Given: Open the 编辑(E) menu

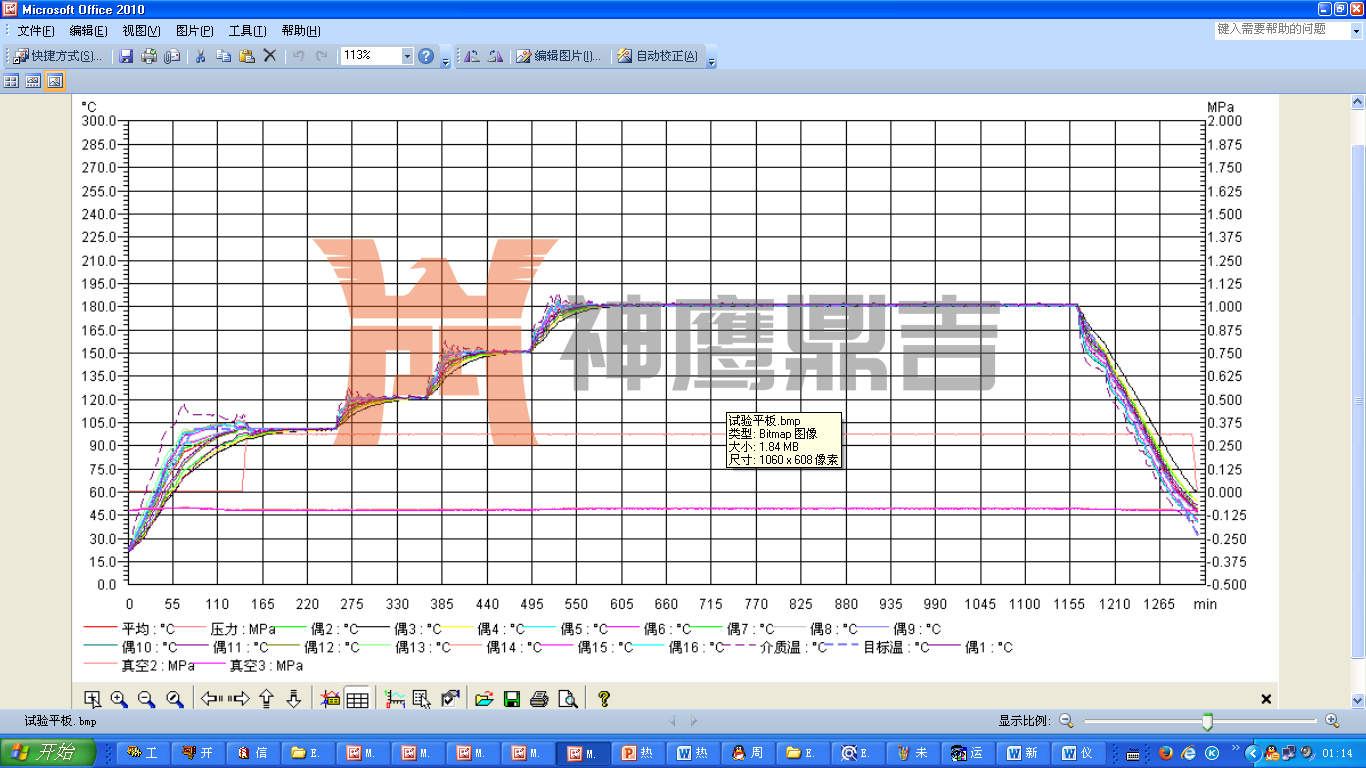Looking at the screenshot, I should [x=88, y=31].
